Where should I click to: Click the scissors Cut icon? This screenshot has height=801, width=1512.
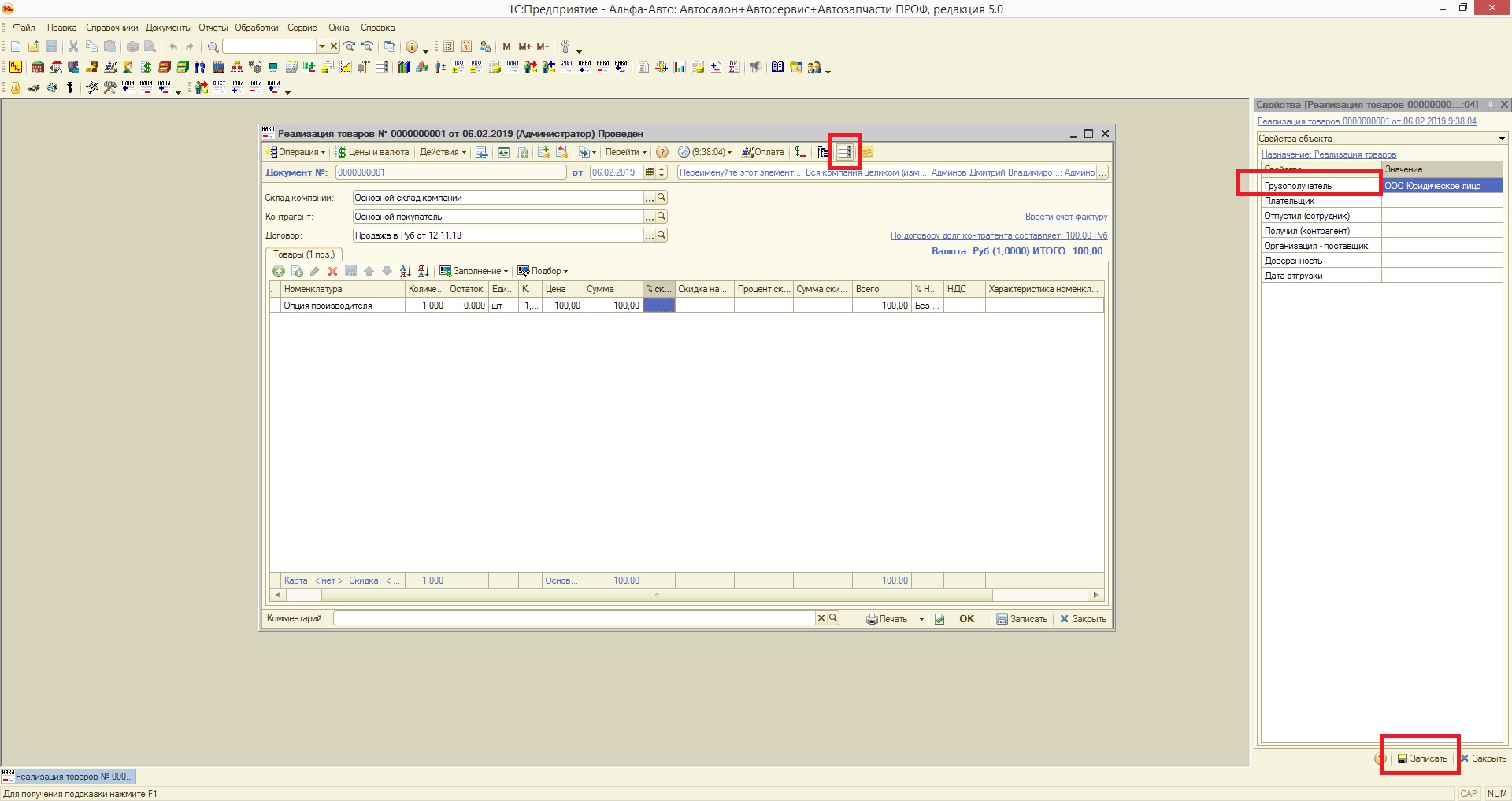73,46
